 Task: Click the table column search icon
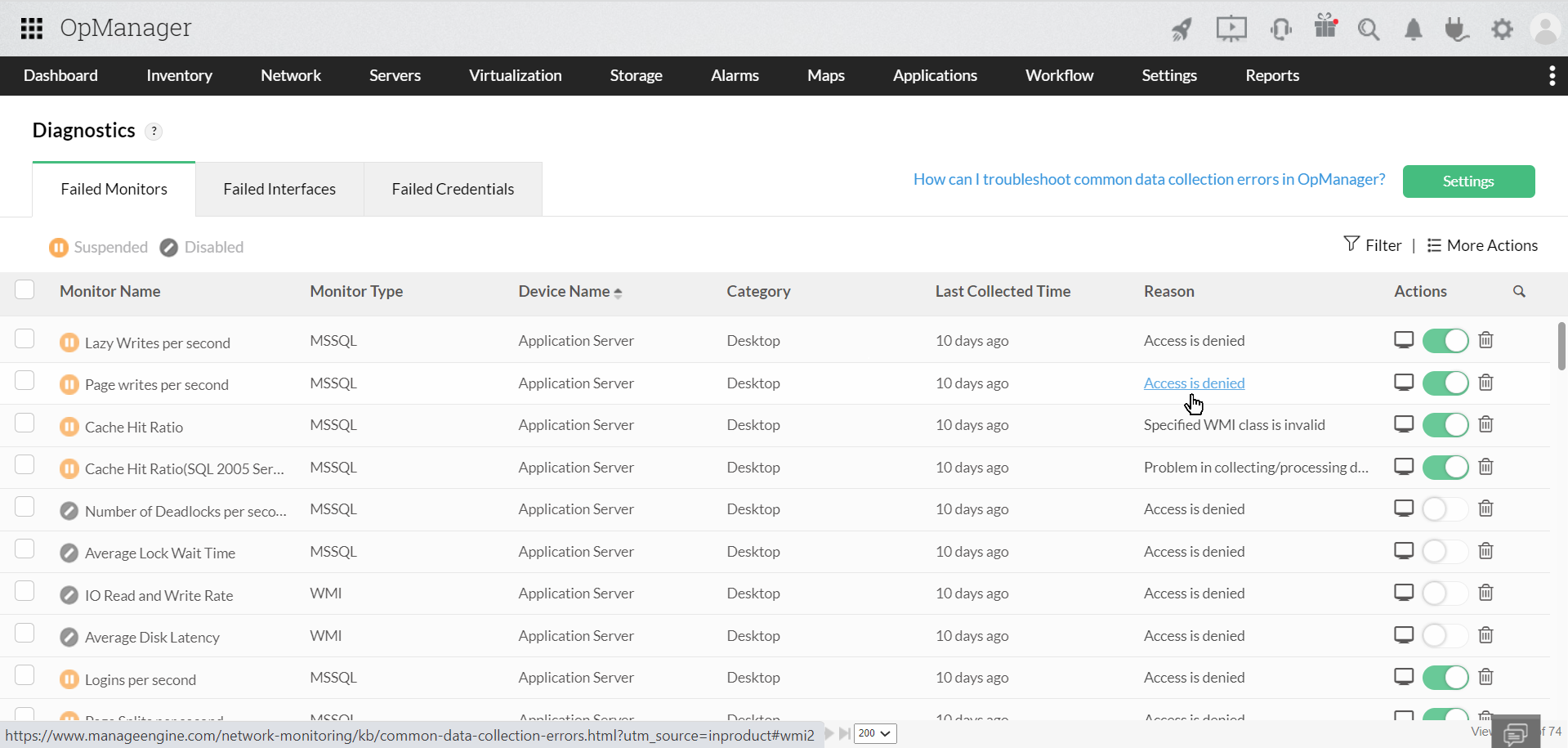1519,291
